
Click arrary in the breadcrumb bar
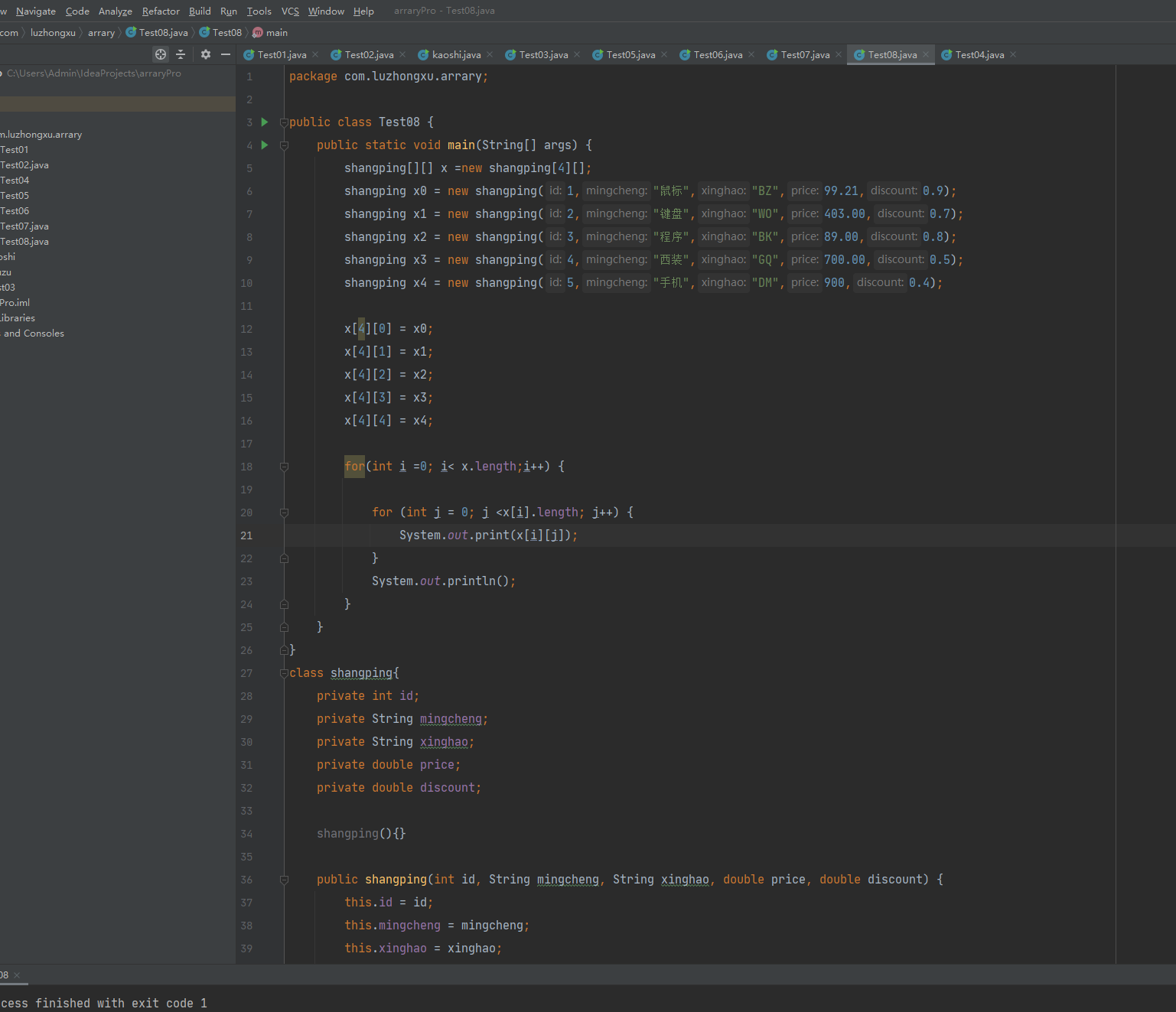click(101, 32)
